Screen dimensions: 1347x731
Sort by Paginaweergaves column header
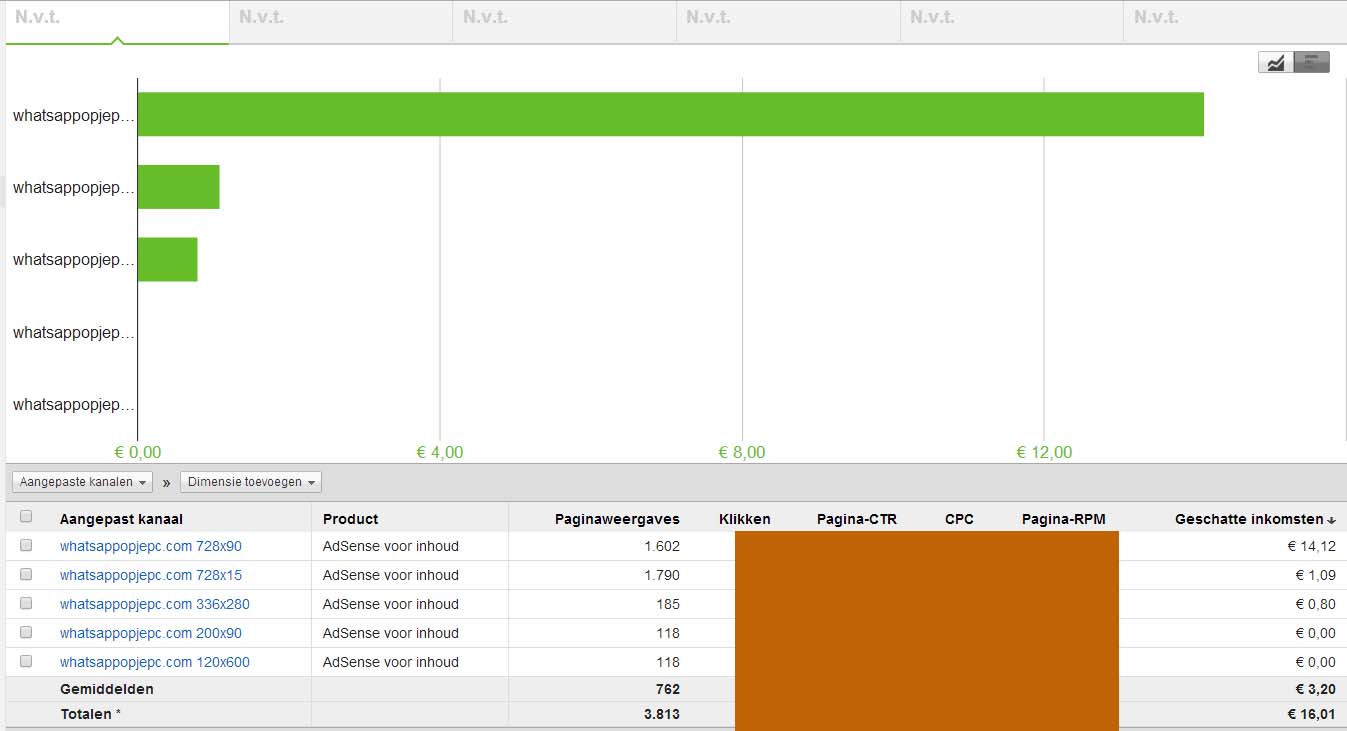(617, 519)
